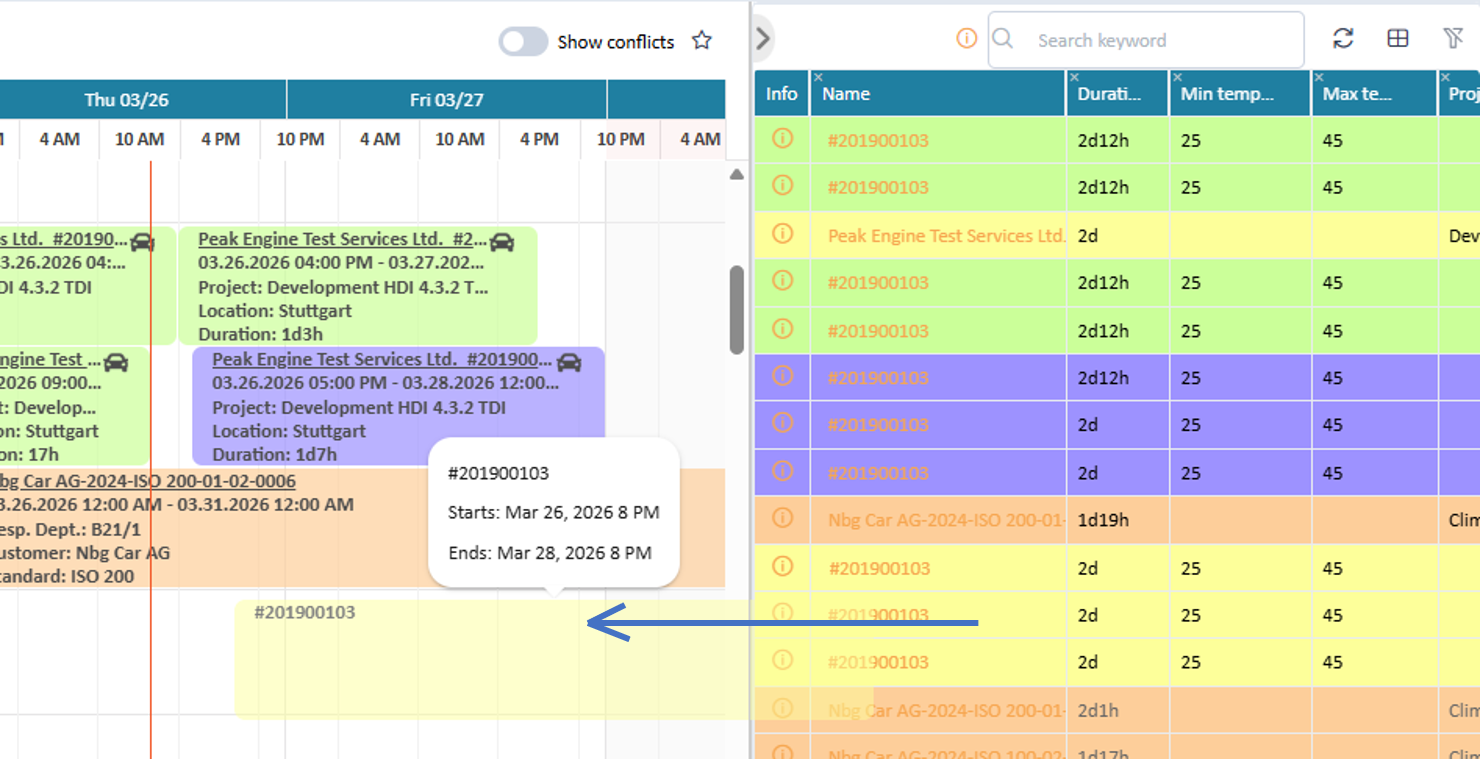This screenshot has height=759, width=1480.
Task: Select the Fri 03/27 date header
Action: 447,100
